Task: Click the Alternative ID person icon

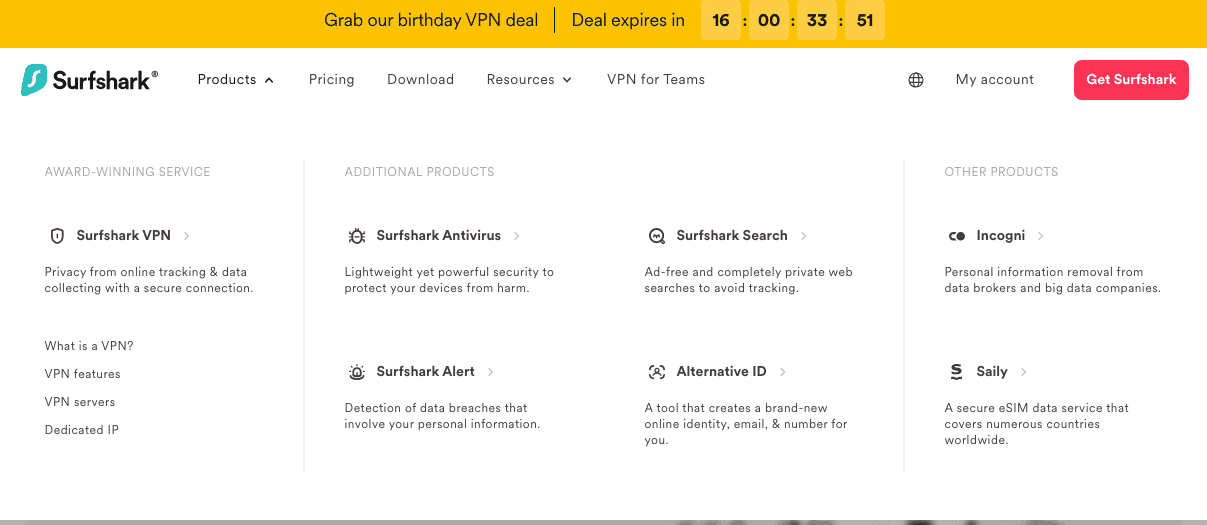Action: [657, 372]
